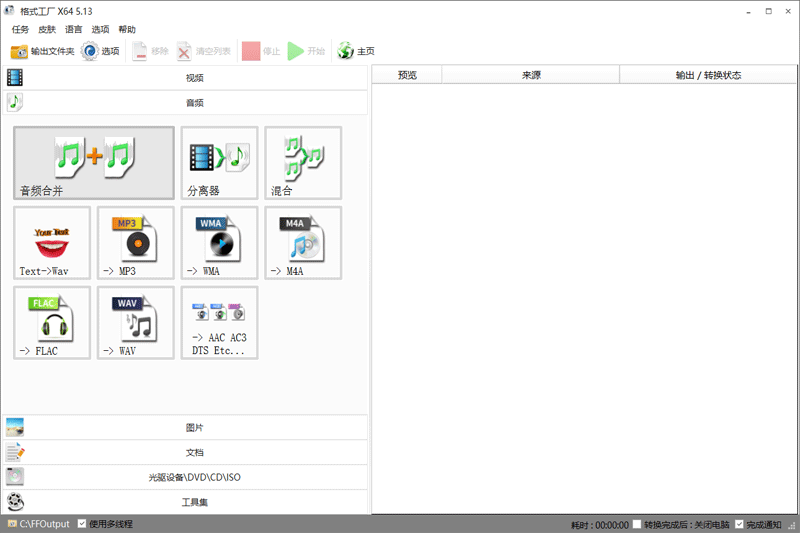
Task: Choose the -> M4A conversion tile
Action: click(x=303, y=243)
